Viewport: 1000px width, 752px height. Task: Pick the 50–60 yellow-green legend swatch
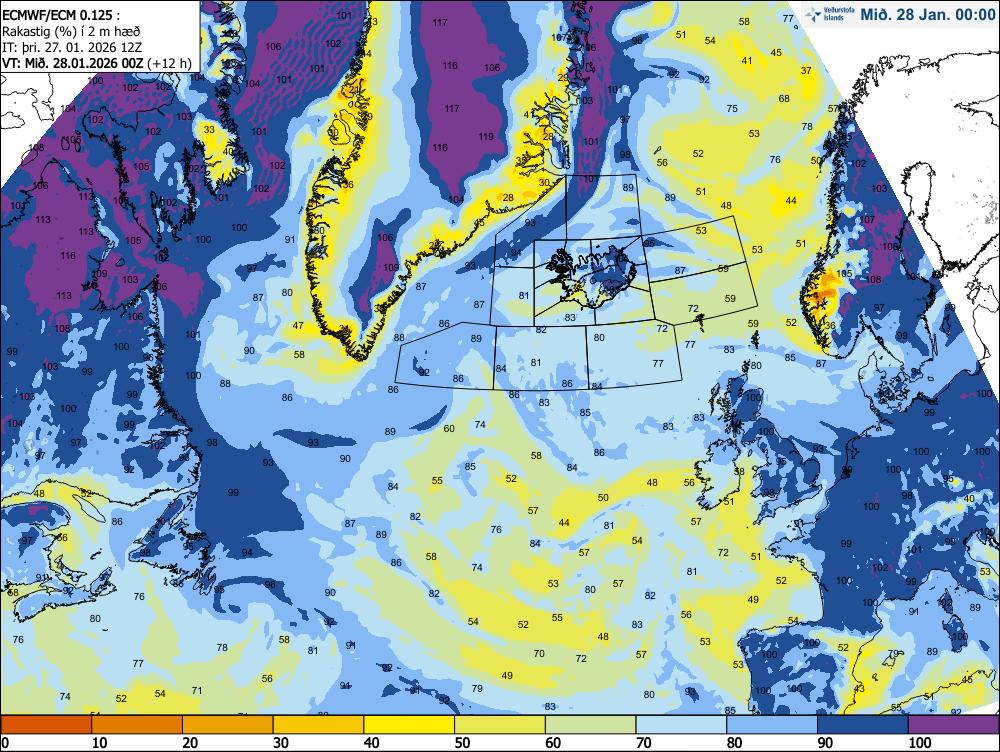click(500, 725)
